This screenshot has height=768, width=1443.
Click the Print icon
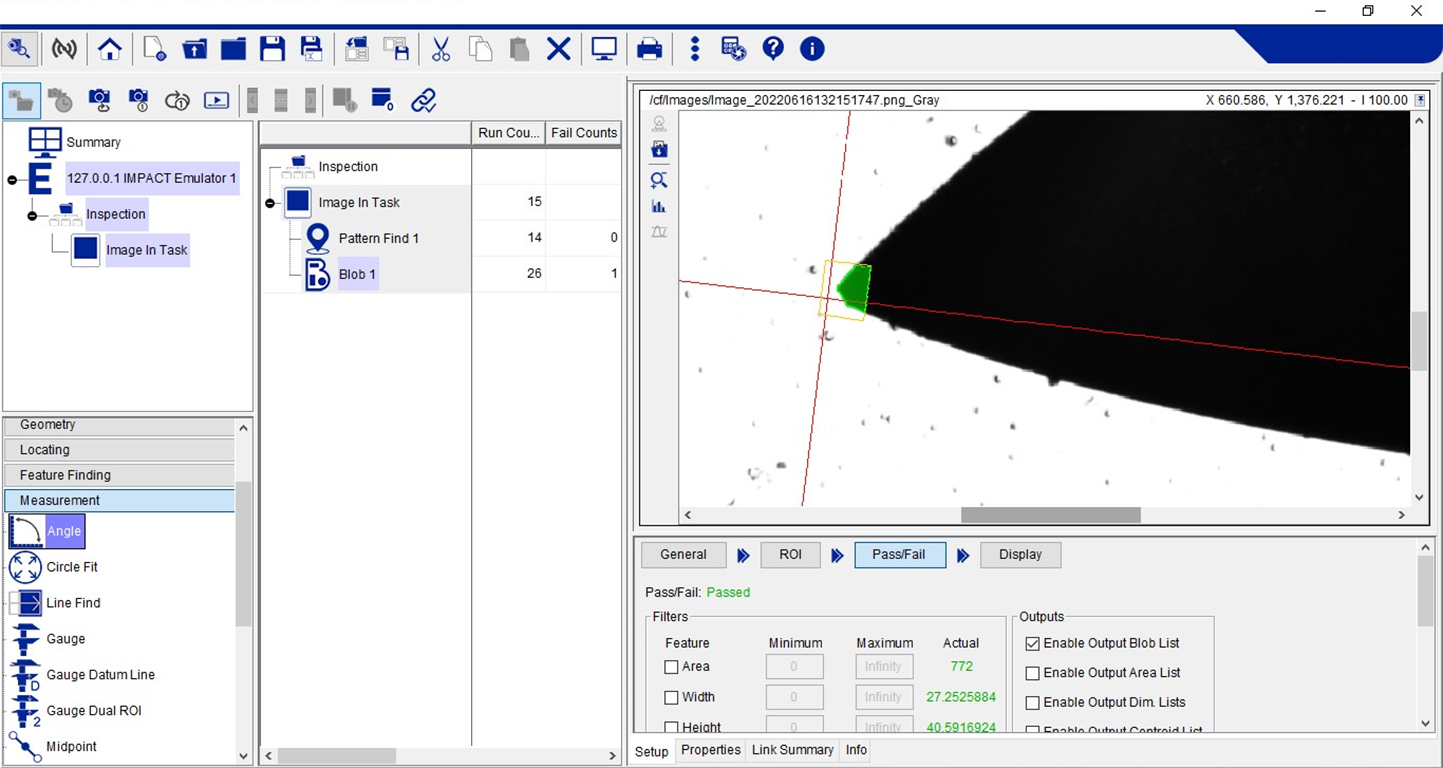pyautogui.click(x=649, y=49)
